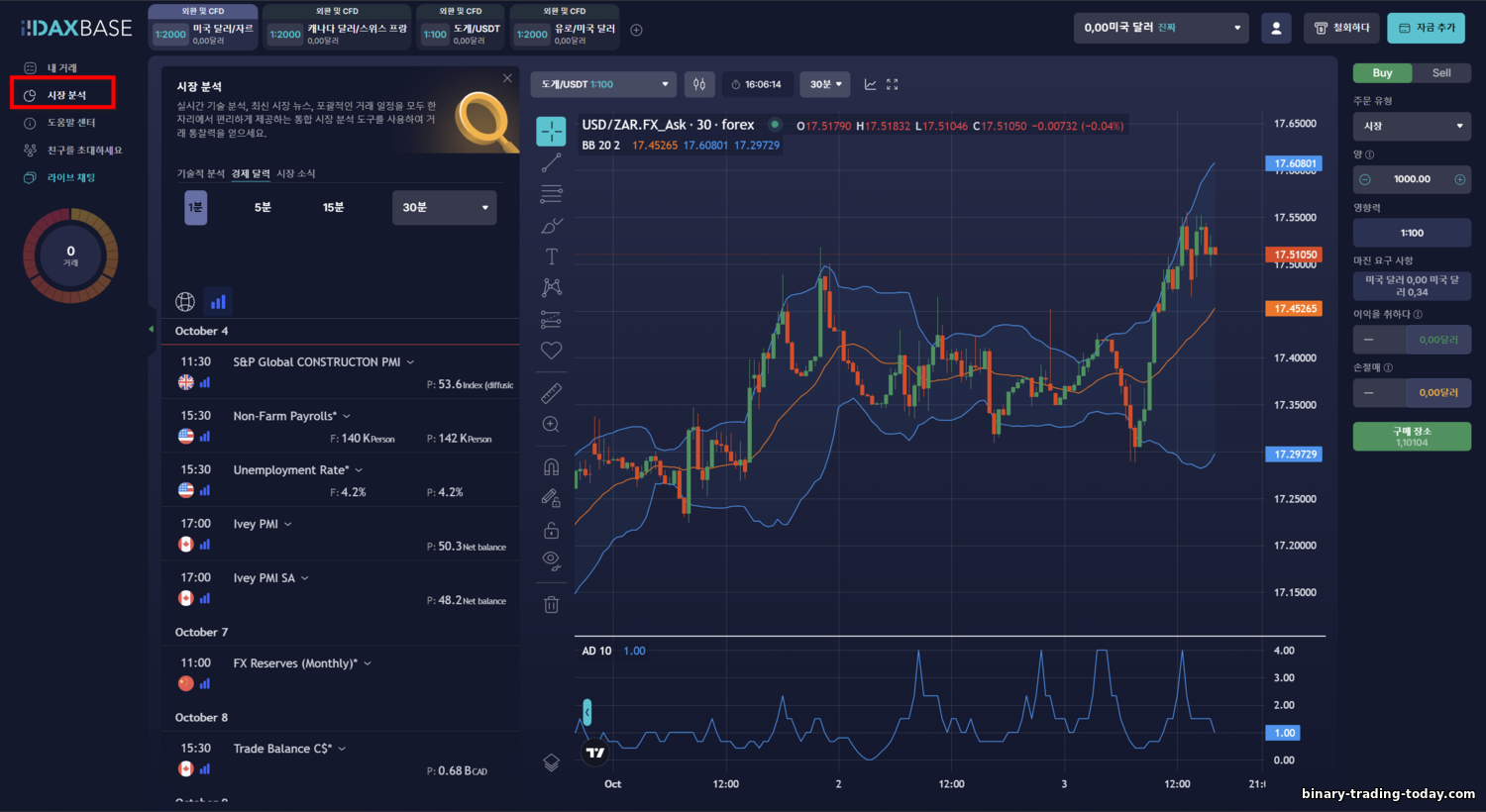Open My Trades in sidebar
Viewport: 1486px width, 812px height.
point(62,67)
